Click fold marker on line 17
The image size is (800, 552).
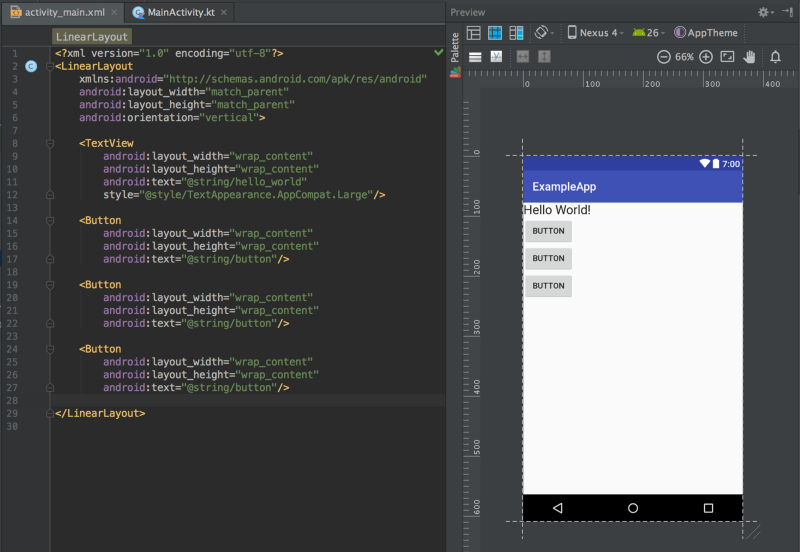coord(50,259)
